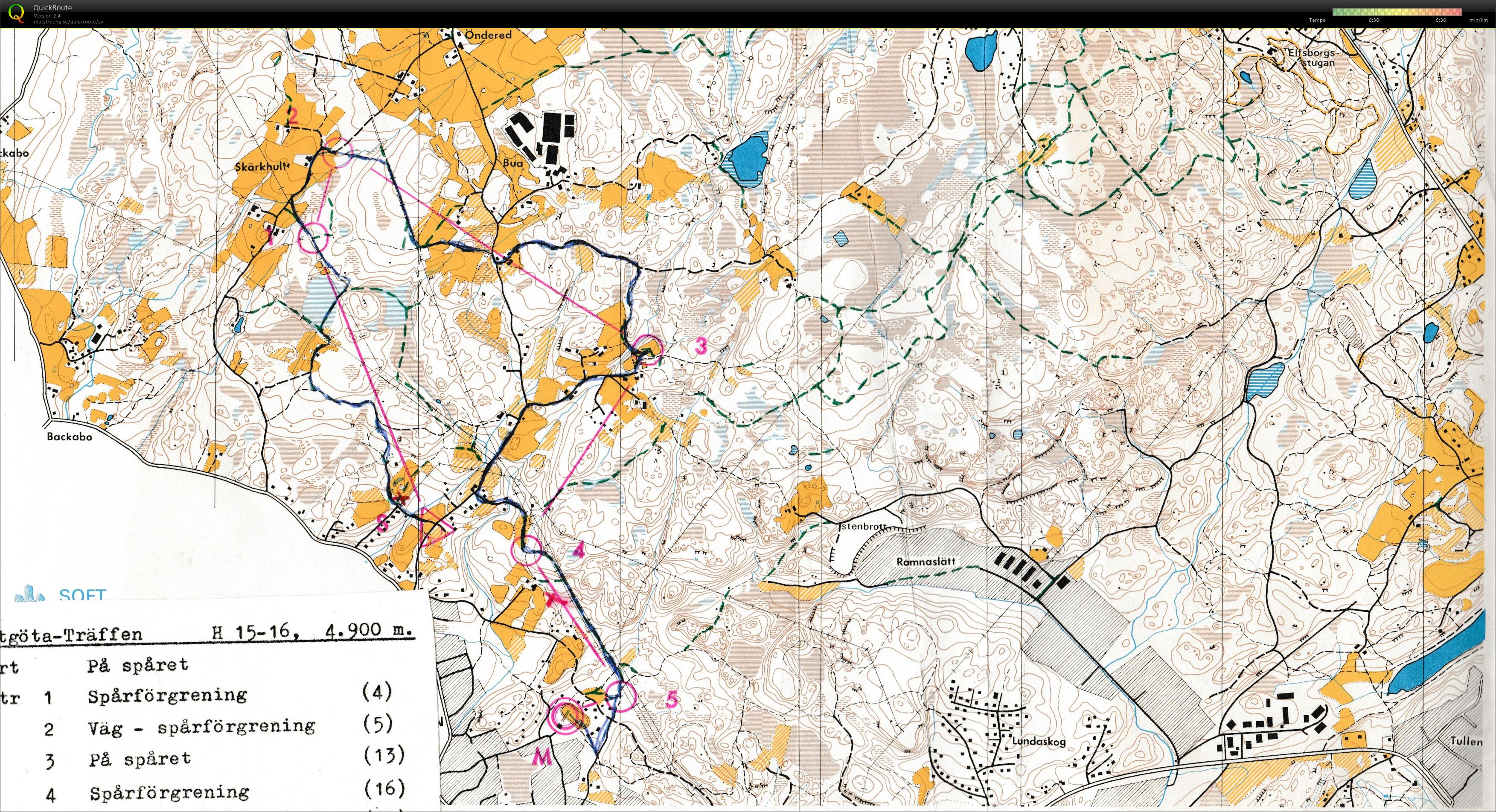Viewport: 1496px width, 812px height.
Task: Click the Ramnaslätt label
Action: [926, 562]
